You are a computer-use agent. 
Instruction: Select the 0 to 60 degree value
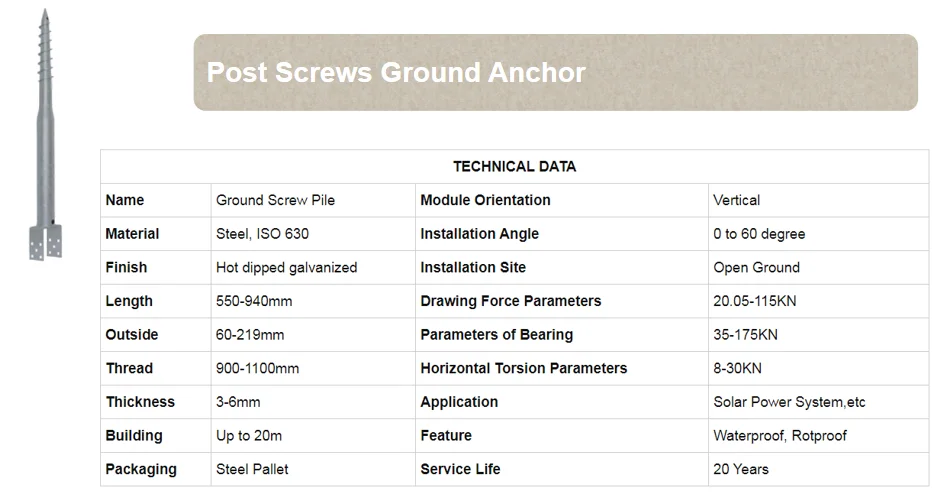(x=759, y=234)
